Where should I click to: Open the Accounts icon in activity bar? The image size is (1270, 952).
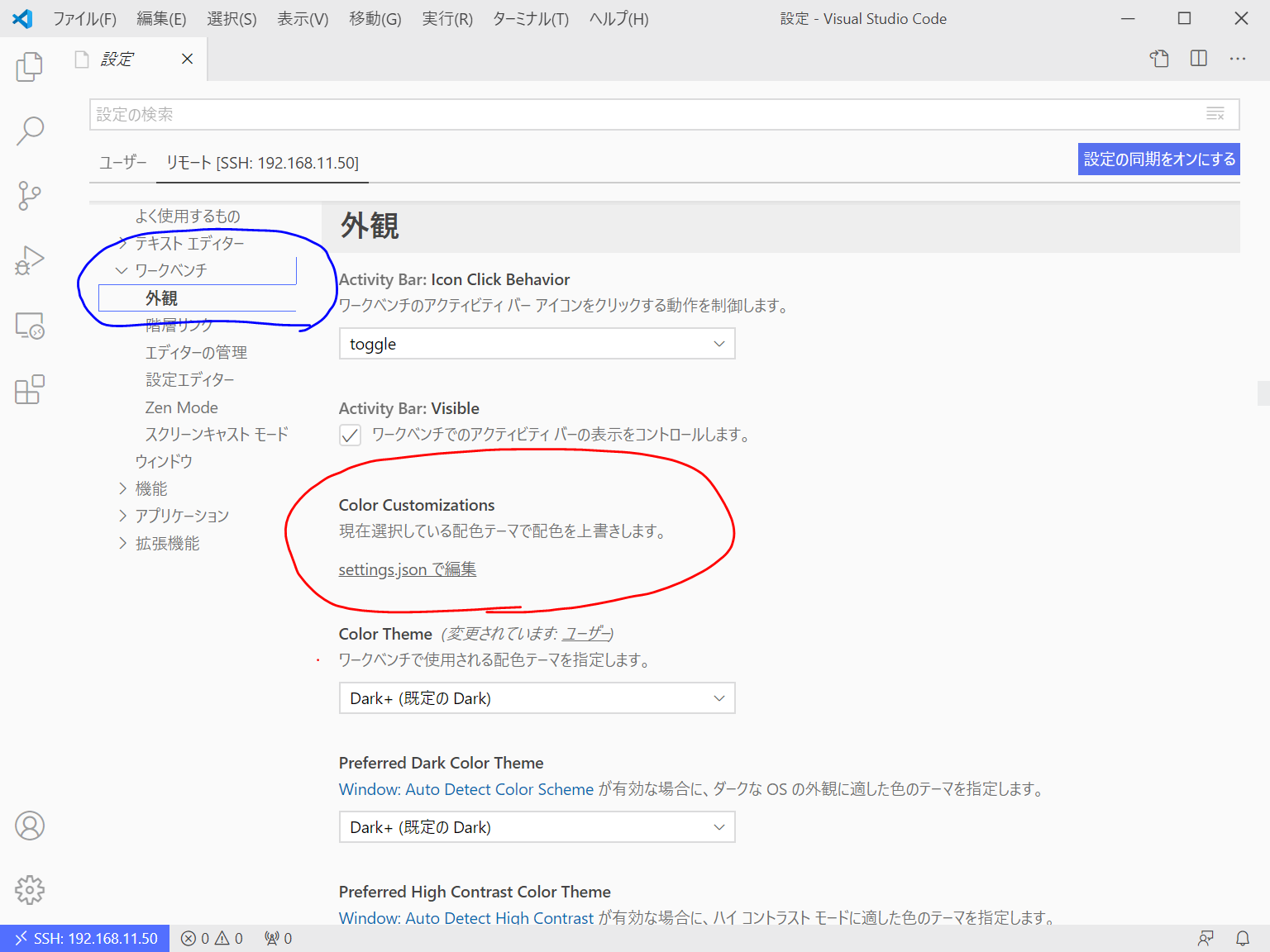30,826
